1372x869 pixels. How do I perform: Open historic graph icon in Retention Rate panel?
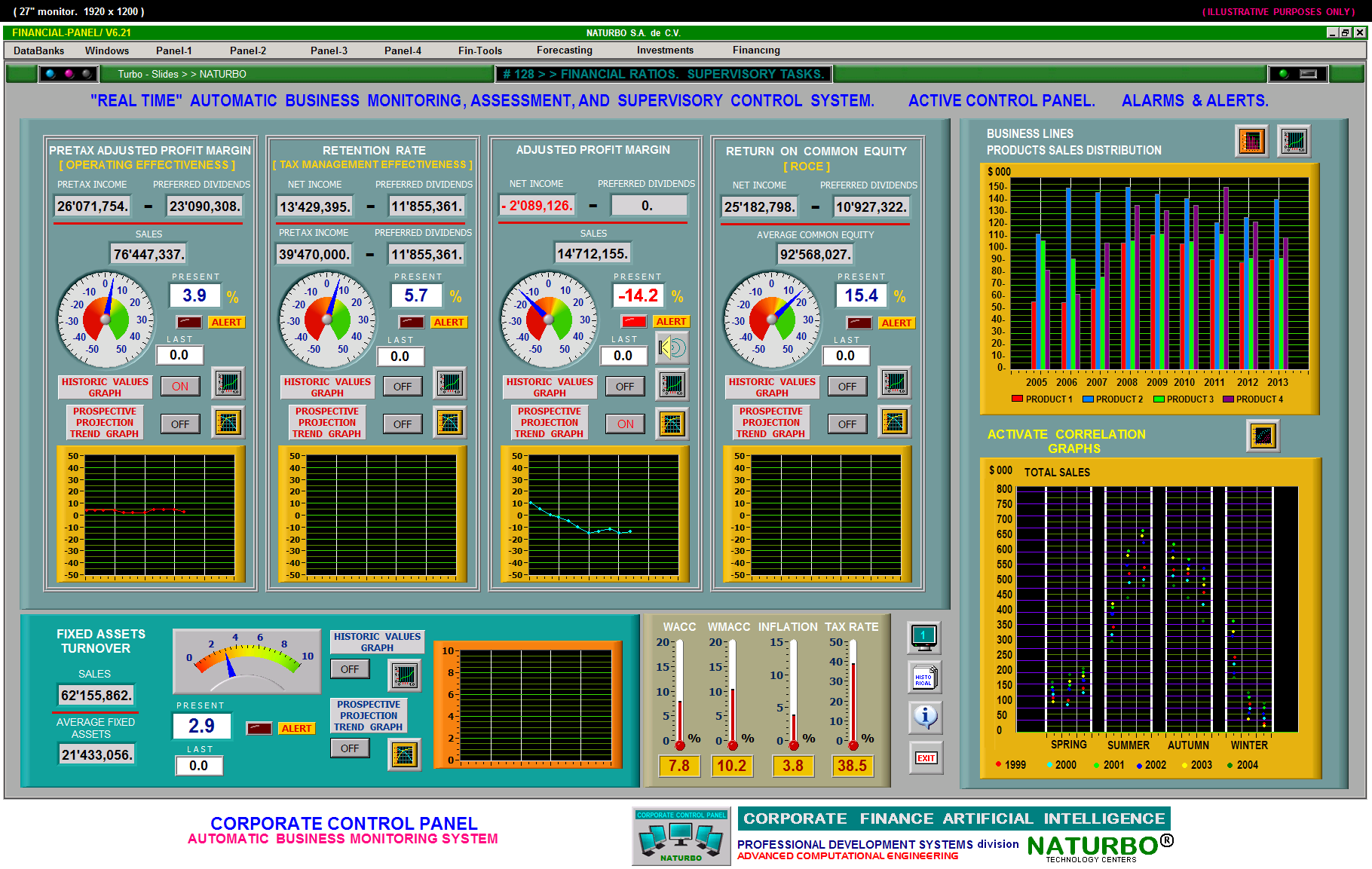point(450,384)
